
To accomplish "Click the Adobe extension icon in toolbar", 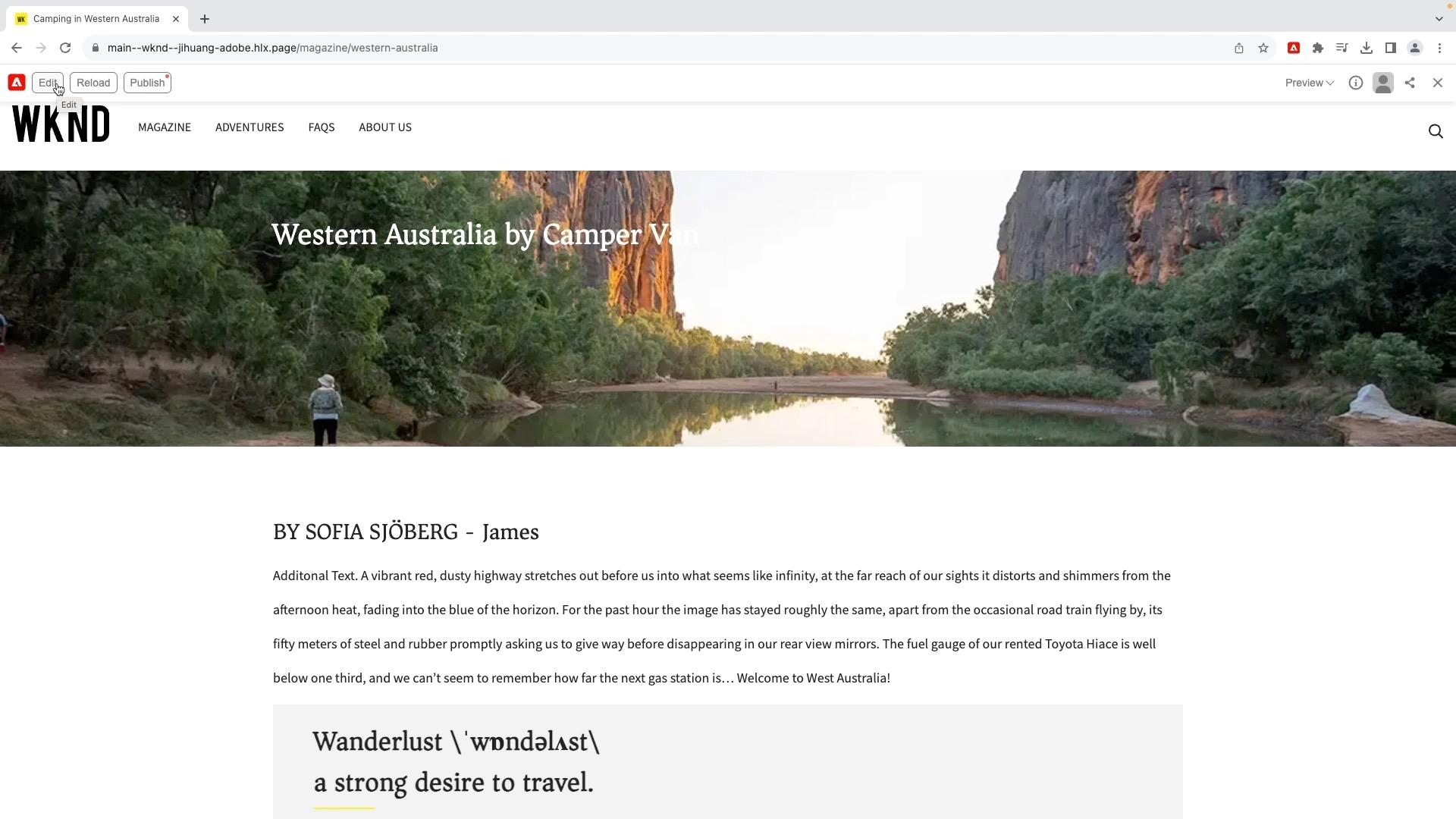I will [x=1294, y=48].
